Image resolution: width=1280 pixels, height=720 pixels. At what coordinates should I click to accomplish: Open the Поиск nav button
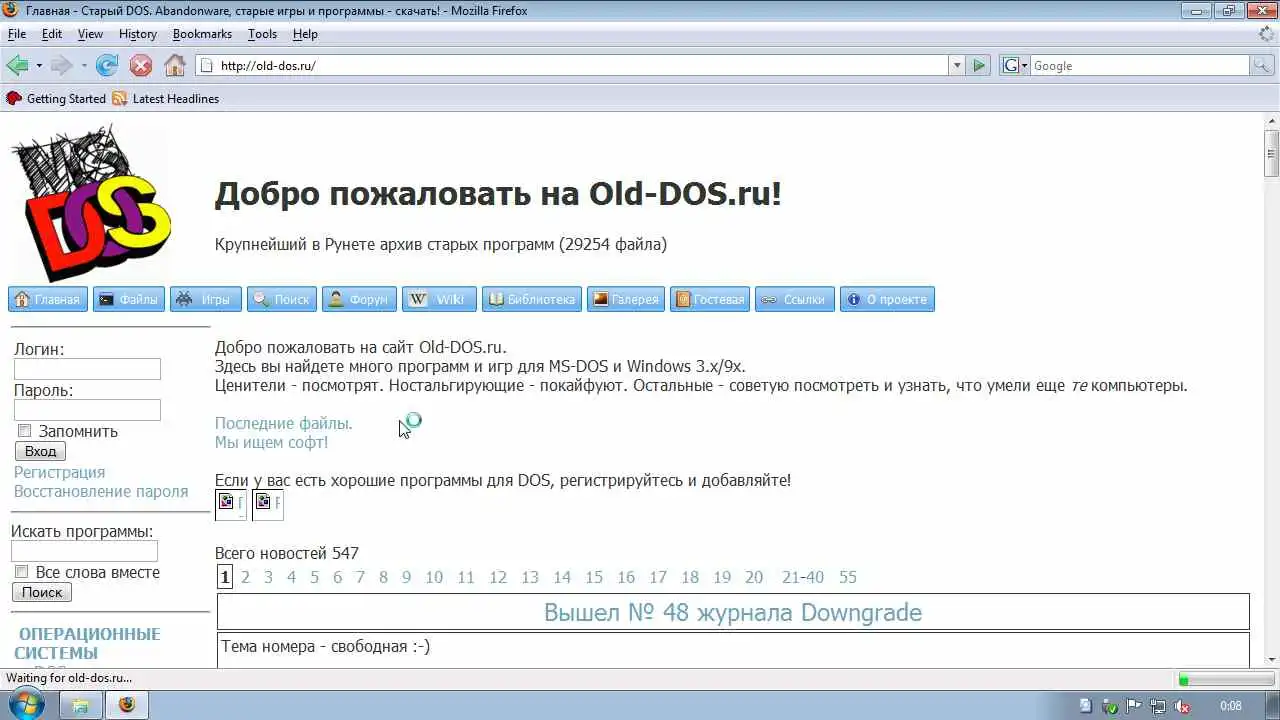pyautogui.click(x=282, y=299)
